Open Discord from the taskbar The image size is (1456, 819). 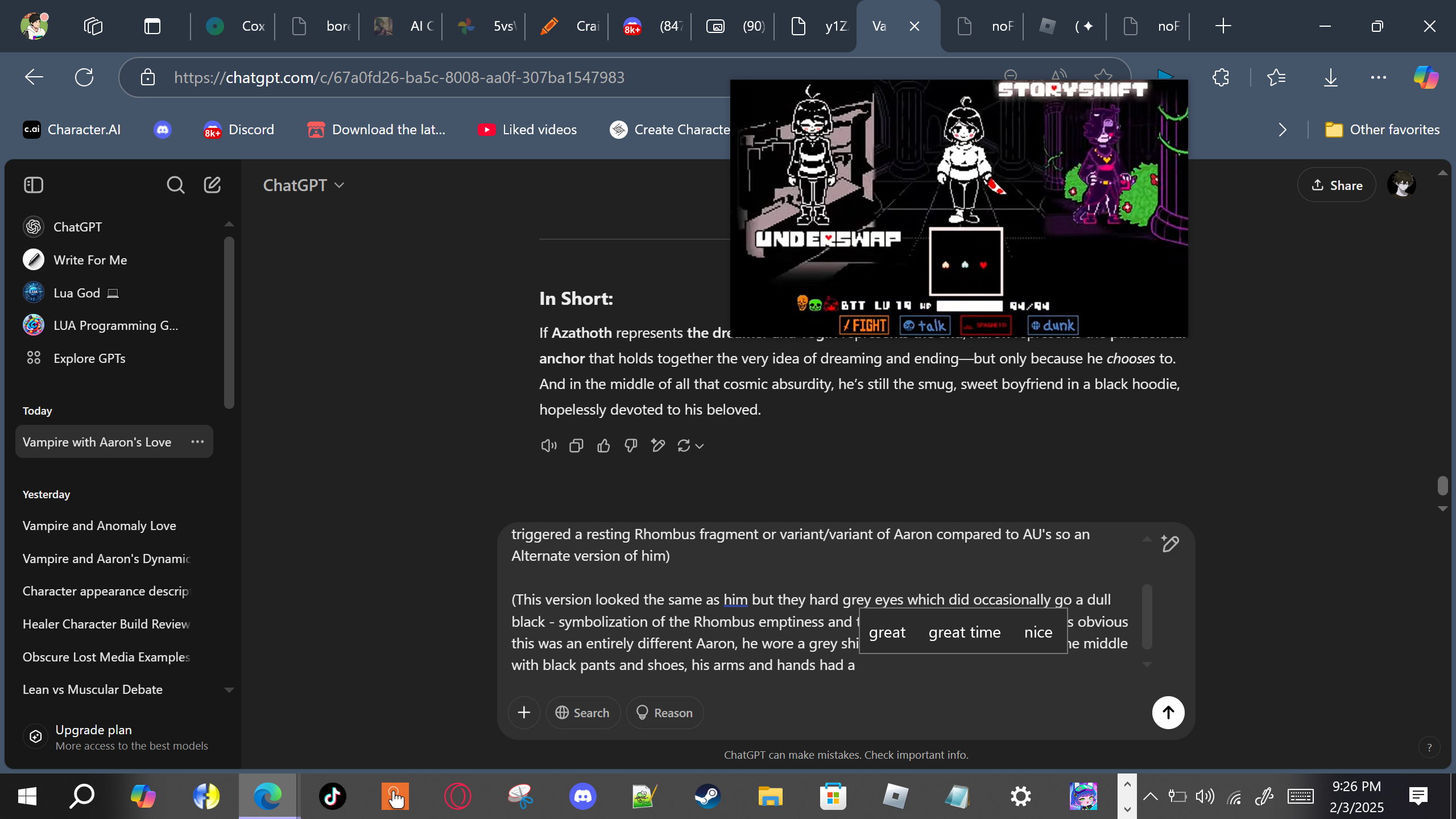tap(582, 796)
